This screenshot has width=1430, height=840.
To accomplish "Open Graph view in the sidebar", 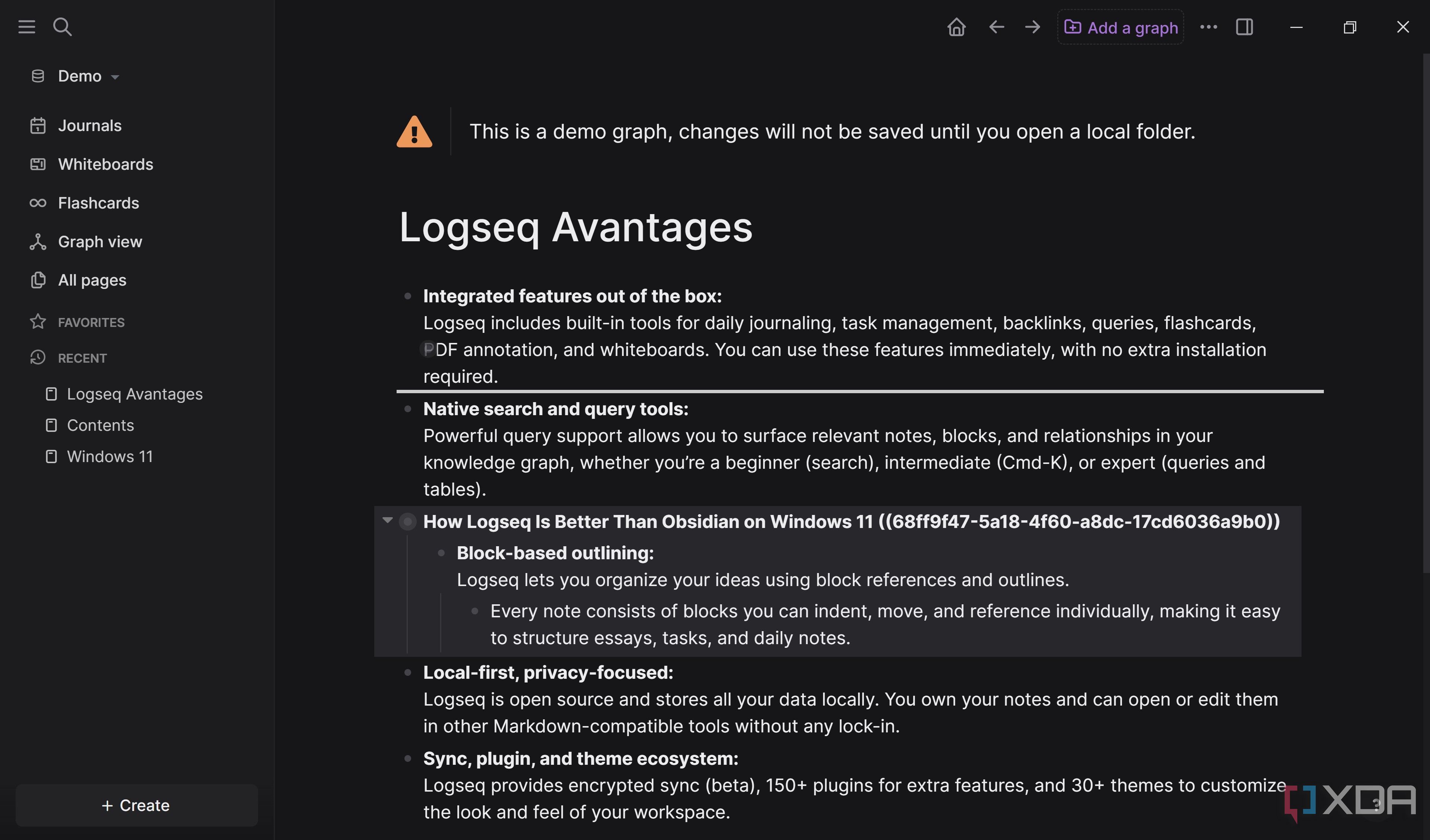I will 100,241.
